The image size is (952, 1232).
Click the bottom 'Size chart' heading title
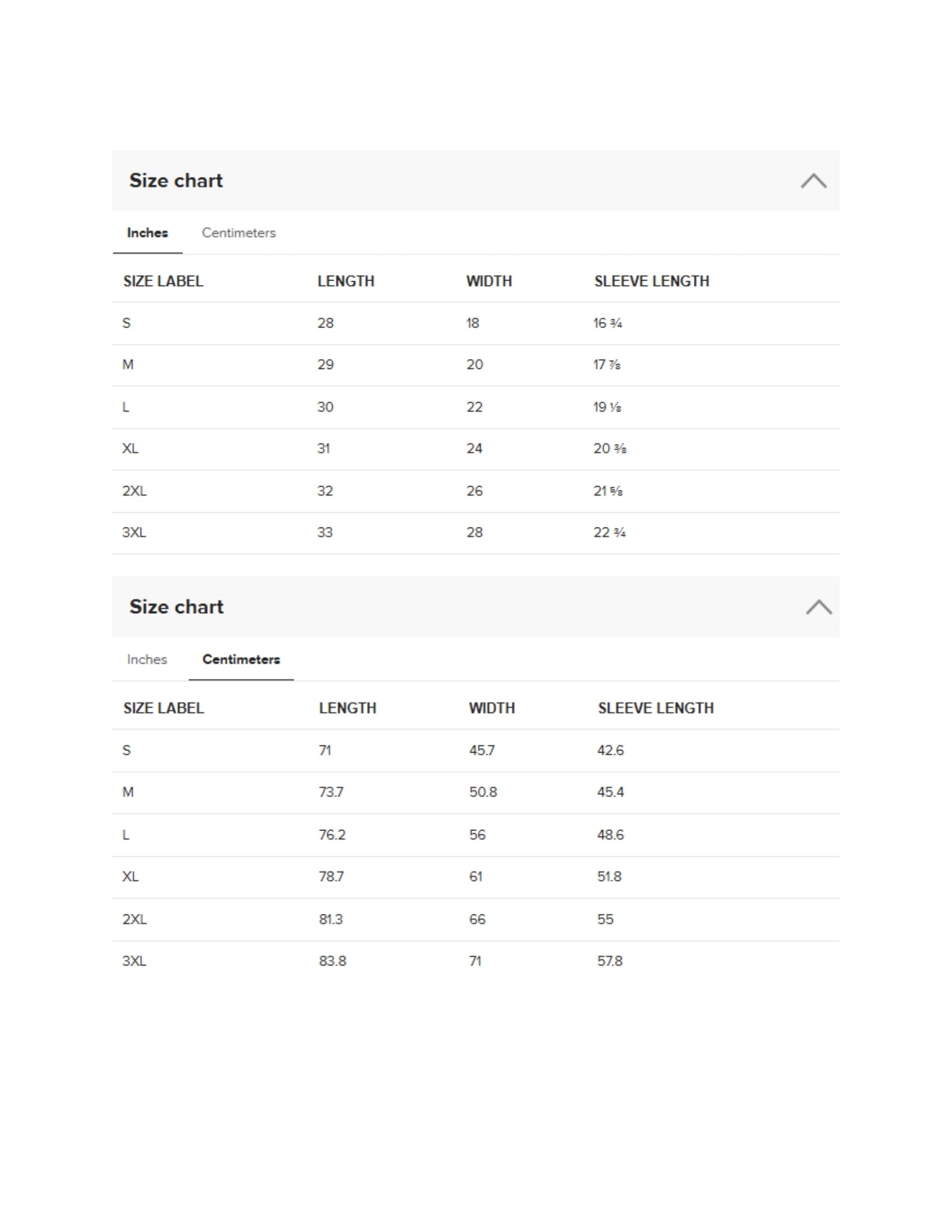pos(176,608)
